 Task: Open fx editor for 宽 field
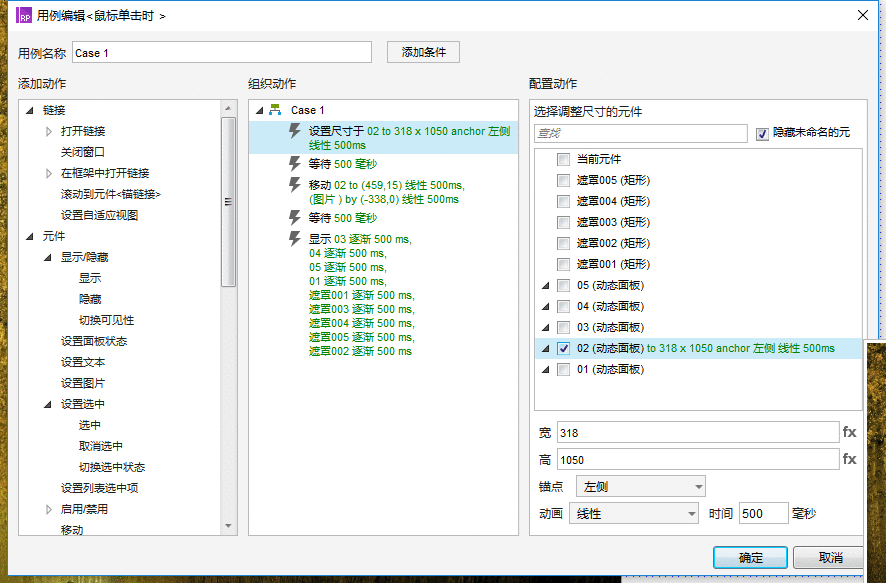point(849,432)
